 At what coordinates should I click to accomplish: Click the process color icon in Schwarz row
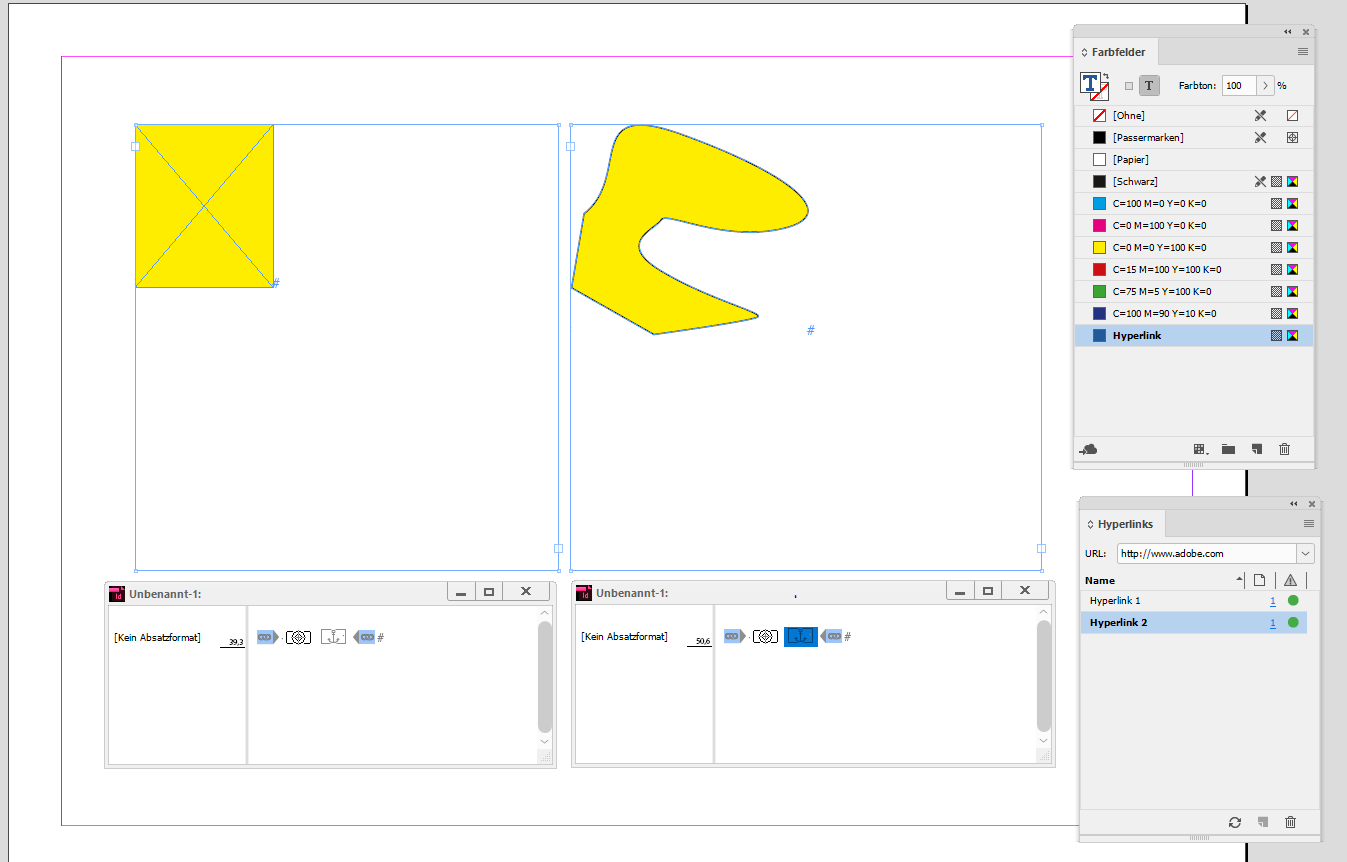1277,181
